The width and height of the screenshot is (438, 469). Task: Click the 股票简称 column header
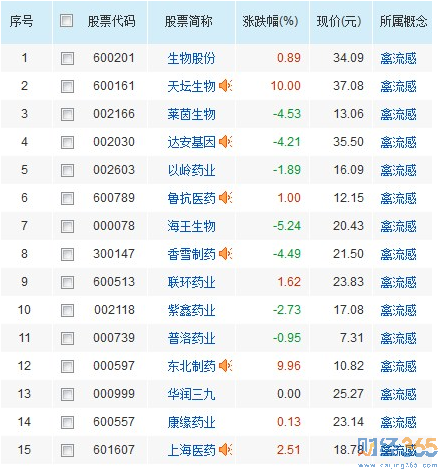tap(189, 21)
